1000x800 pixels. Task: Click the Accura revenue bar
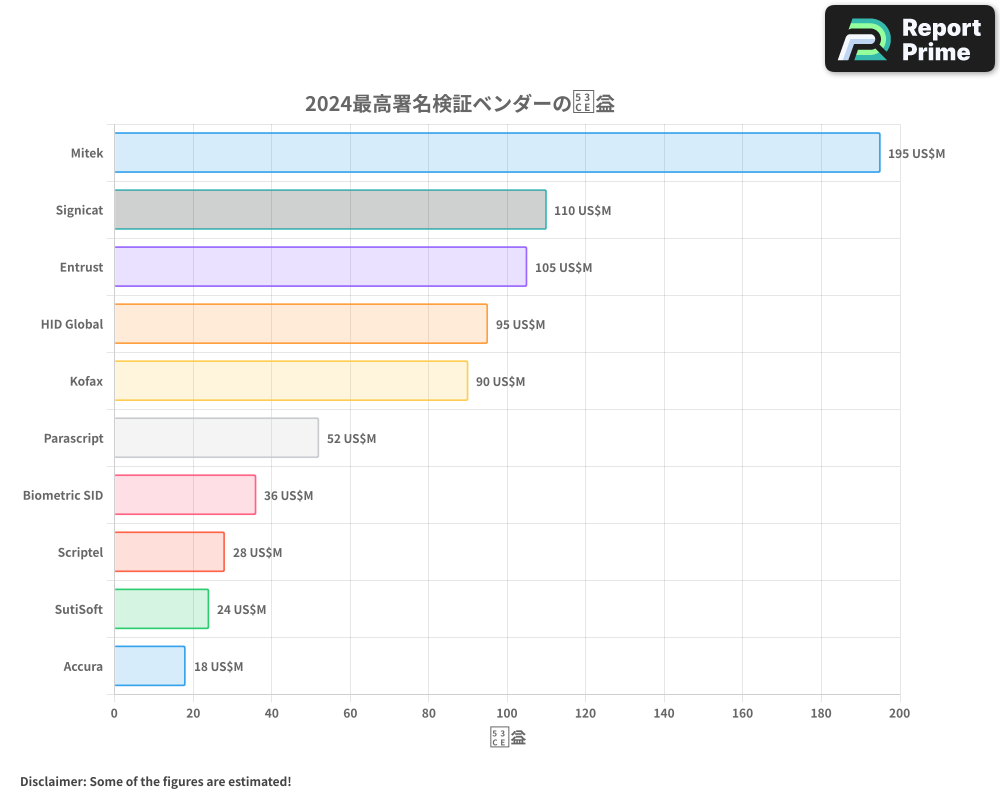pyautogui.click(x=150, y=666)
